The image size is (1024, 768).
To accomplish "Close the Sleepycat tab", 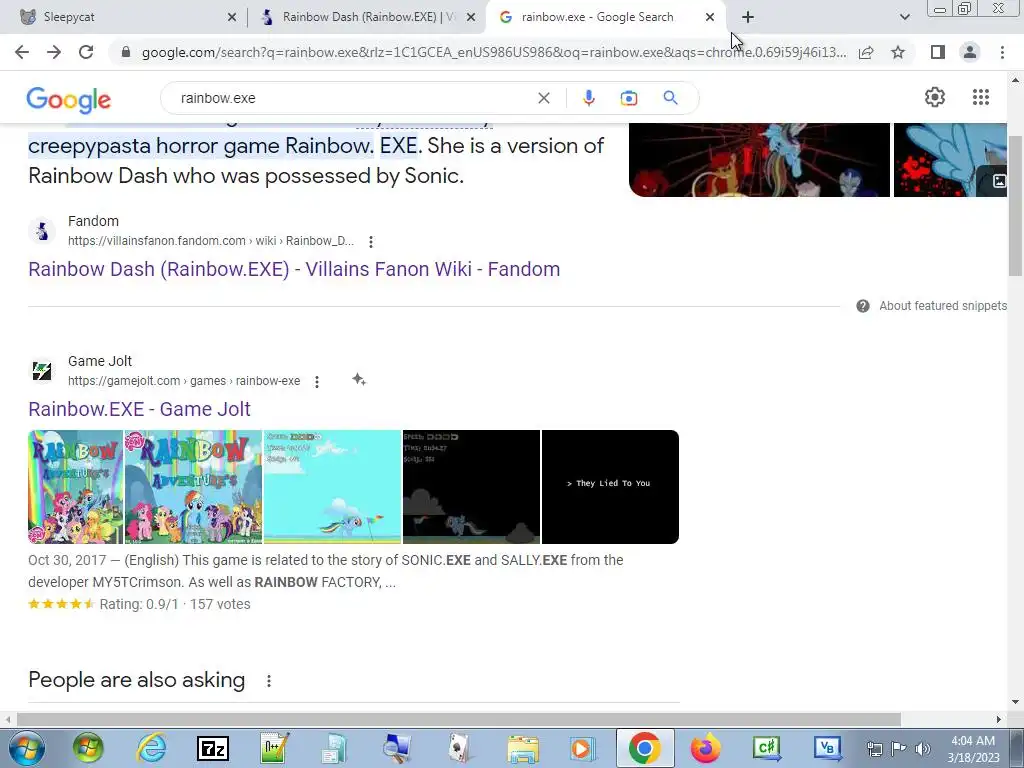I will (232, 18).
